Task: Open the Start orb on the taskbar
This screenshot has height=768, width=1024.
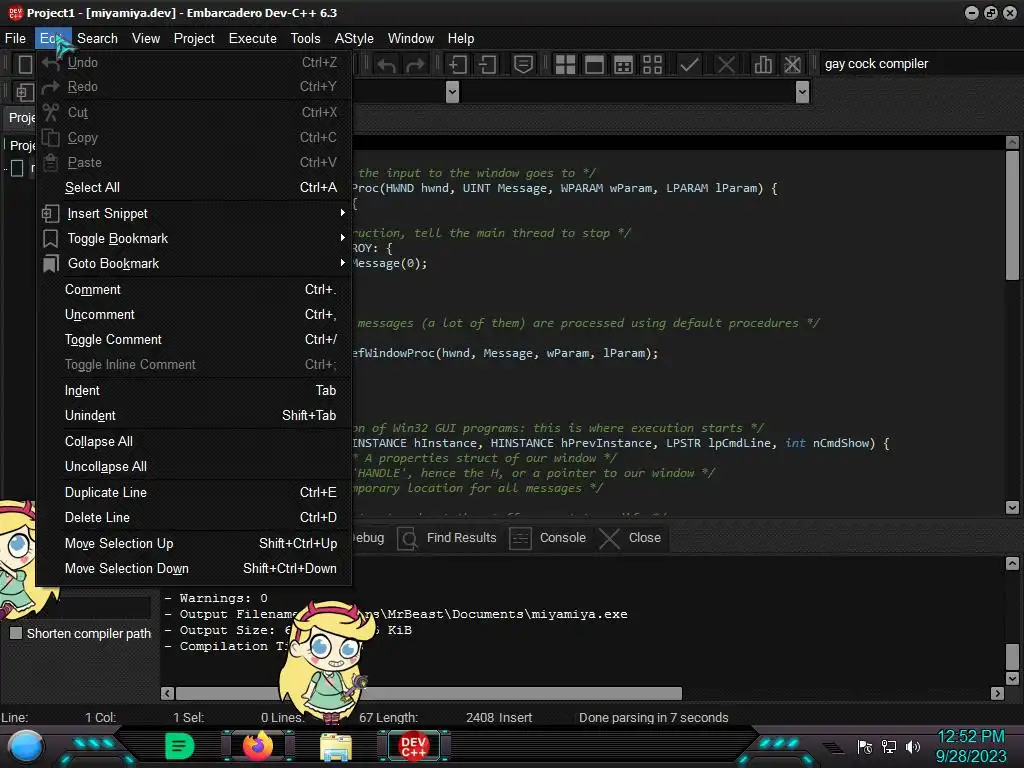Action: coord(26,746)
